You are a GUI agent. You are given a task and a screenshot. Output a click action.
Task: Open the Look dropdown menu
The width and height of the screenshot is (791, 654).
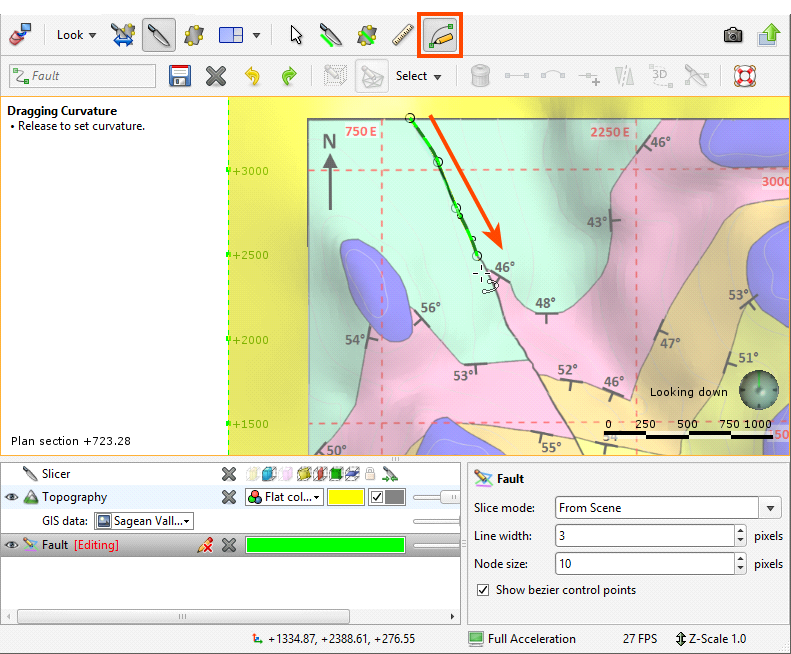pyautogui.click(x=76, y=35)
